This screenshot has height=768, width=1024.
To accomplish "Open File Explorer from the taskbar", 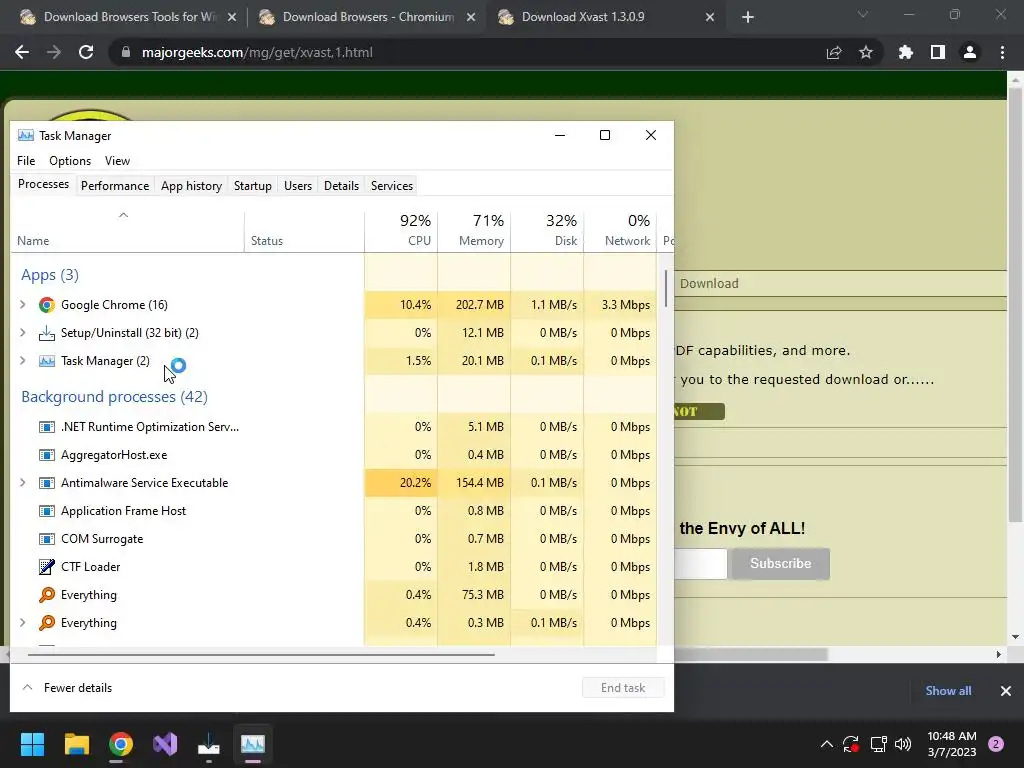I will pyautogui.click(x=76, y=744).
